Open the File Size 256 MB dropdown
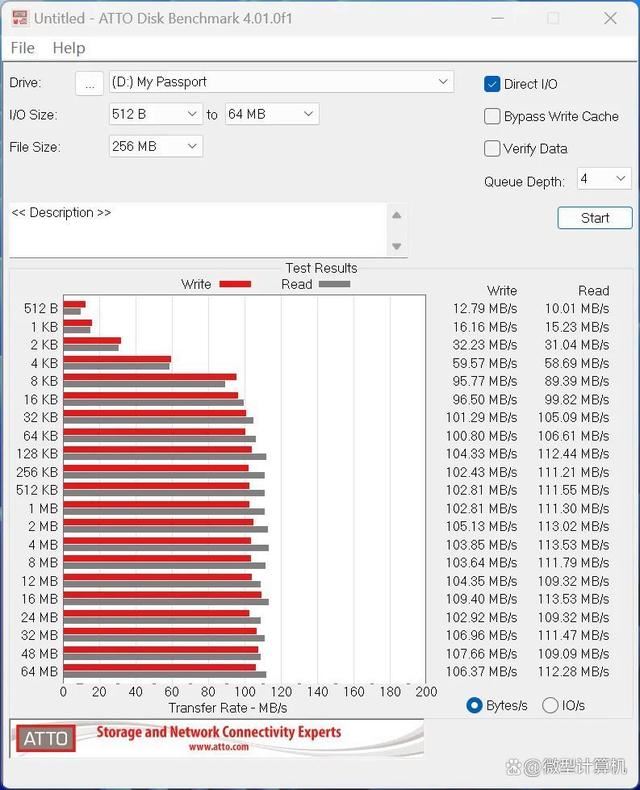 tap(155, 146)
